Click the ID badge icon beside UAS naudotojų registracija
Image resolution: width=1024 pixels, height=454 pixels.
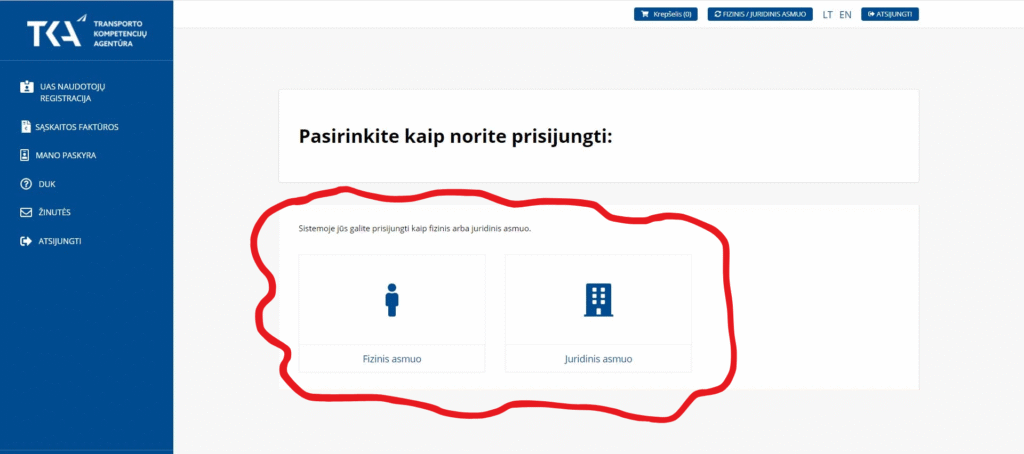(x=26, y=88)
